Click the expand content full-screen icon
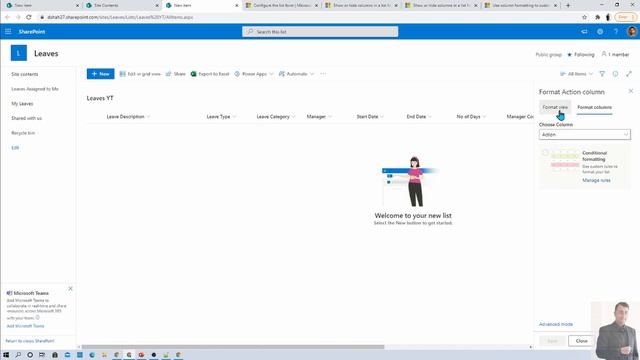The height and width of the screenshot is (360, 640). [629, 74]
